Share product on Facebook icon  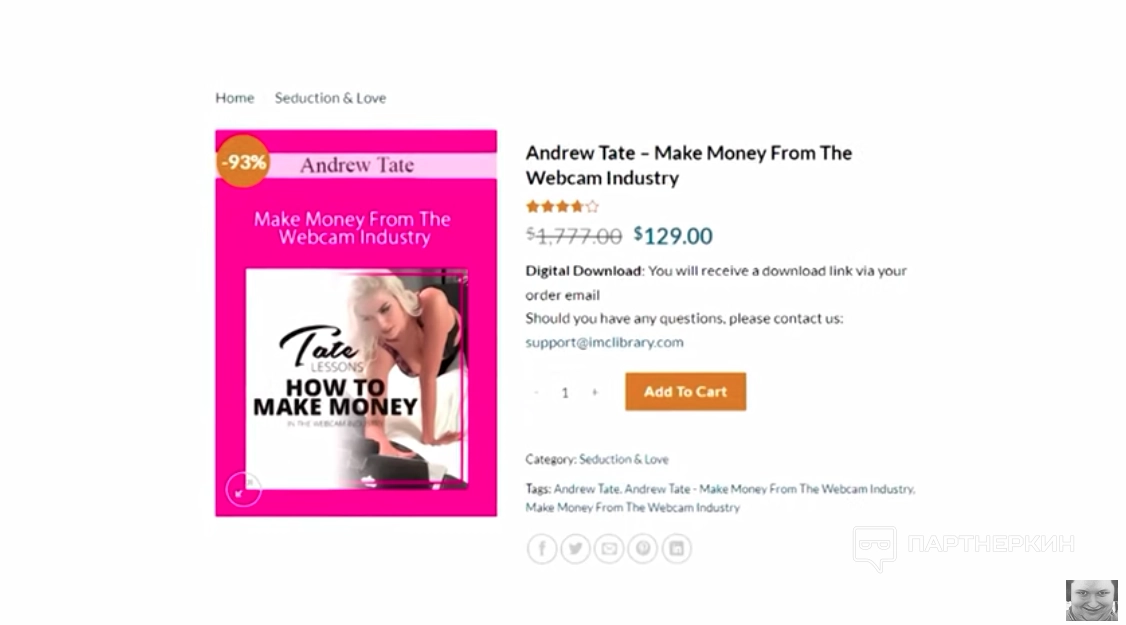(542, 549)
